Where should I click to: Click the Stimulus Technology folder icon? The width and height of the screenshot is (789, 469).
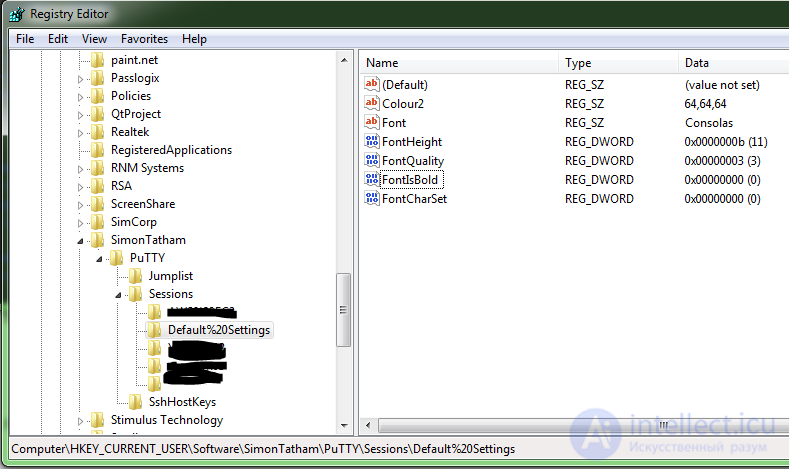[98, 420]
